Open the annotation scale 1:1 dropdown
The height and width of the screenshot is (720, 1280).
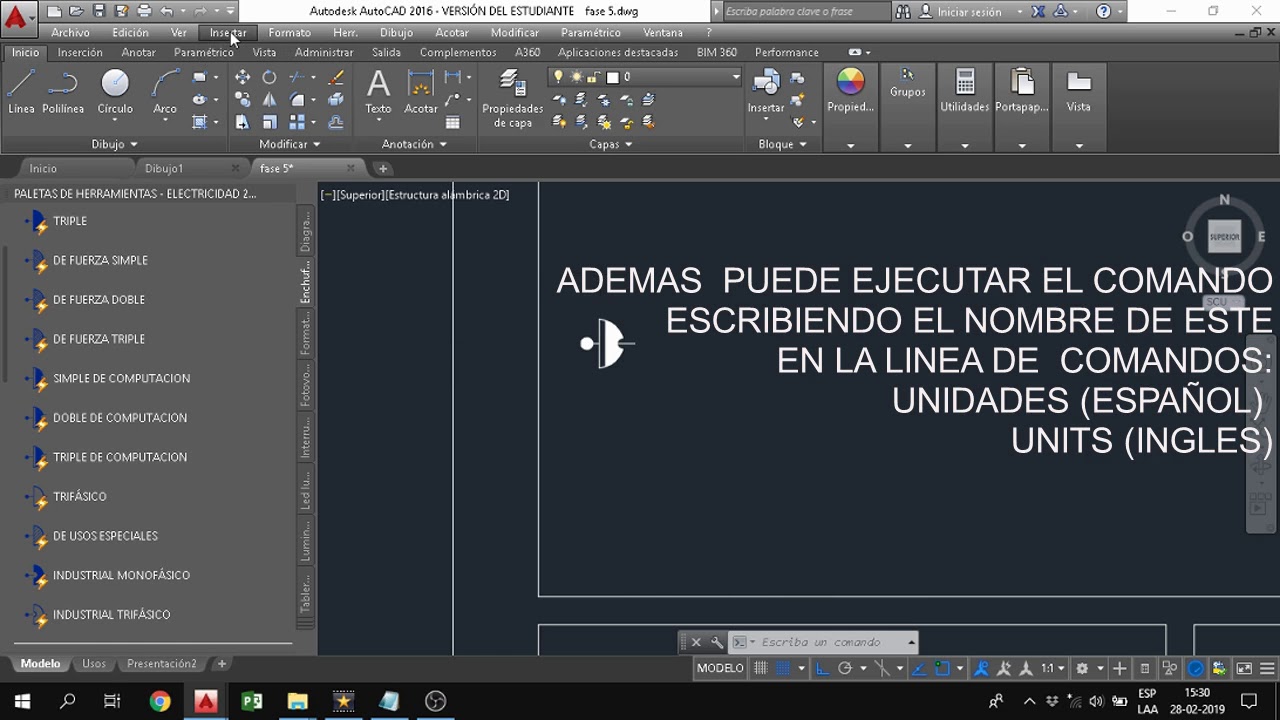coord(1053,668)
